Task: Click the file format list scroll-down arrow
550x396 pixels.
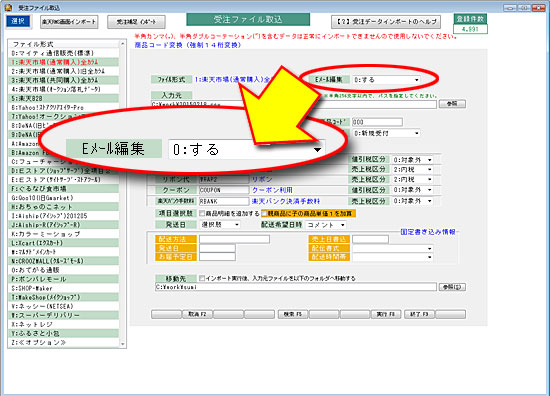Action: [122, 344]
